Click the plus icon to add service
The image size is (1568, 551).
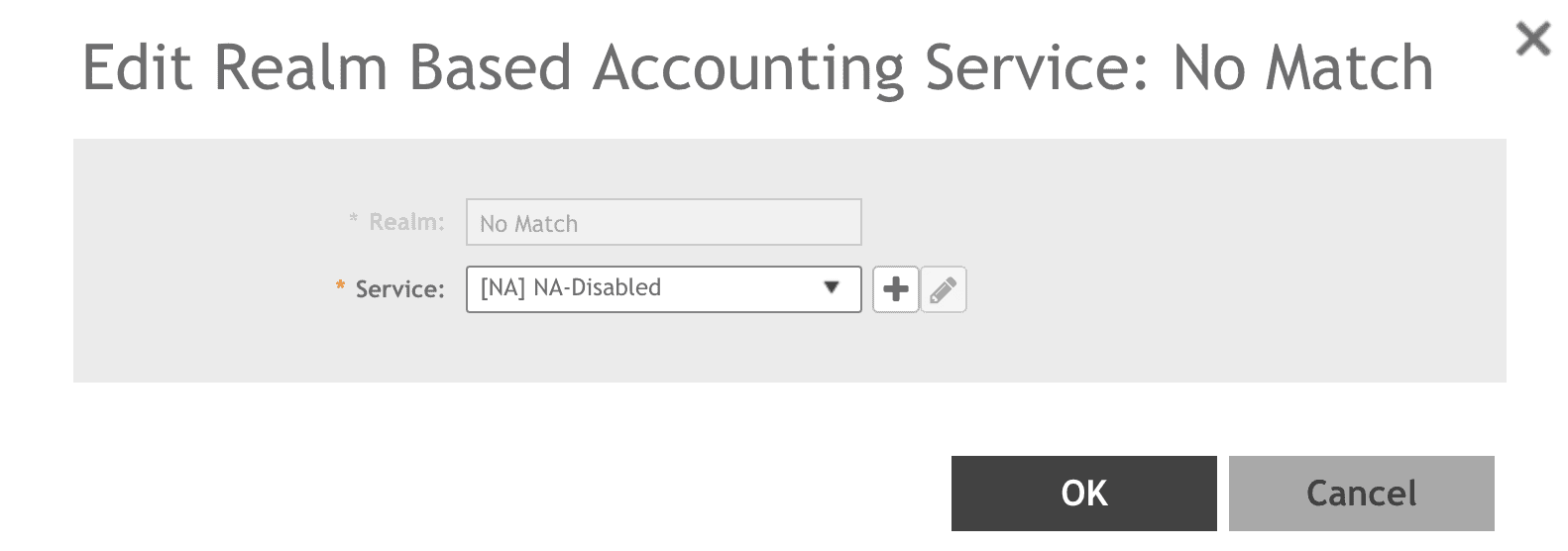pos(896,289)
